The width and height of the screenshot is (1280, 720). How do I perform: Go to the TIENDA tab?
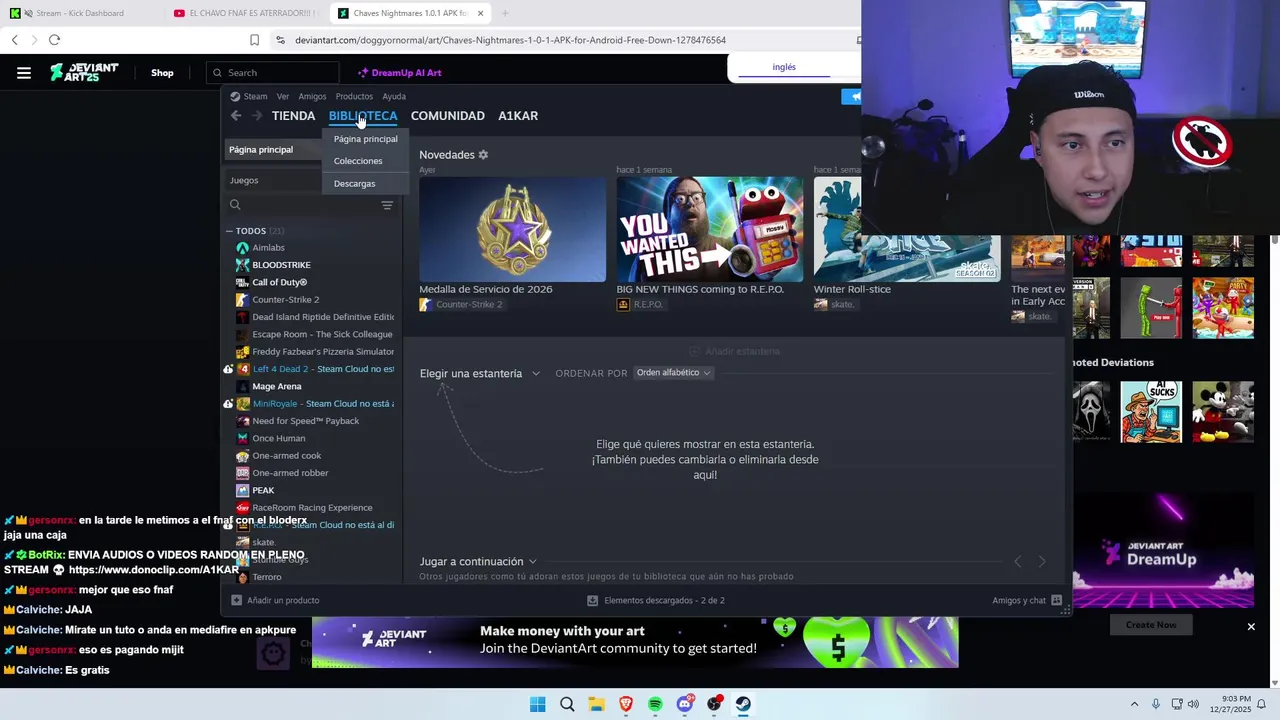tap(293, 116)
